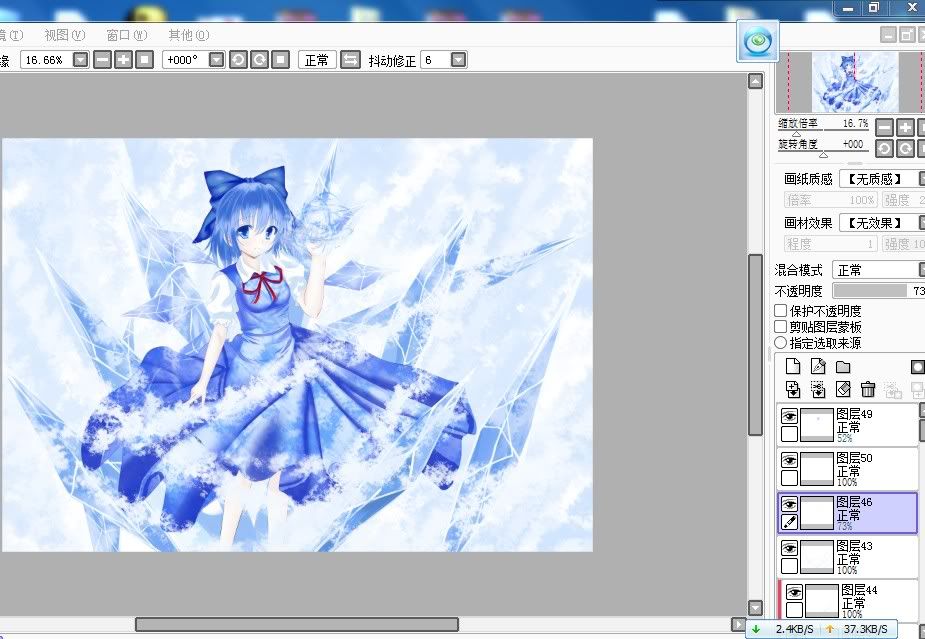Image resolution: width=925 pixels, height=639 pixels.
Task: Toggle the eye icon for 图层43
Action: point(789,548)
